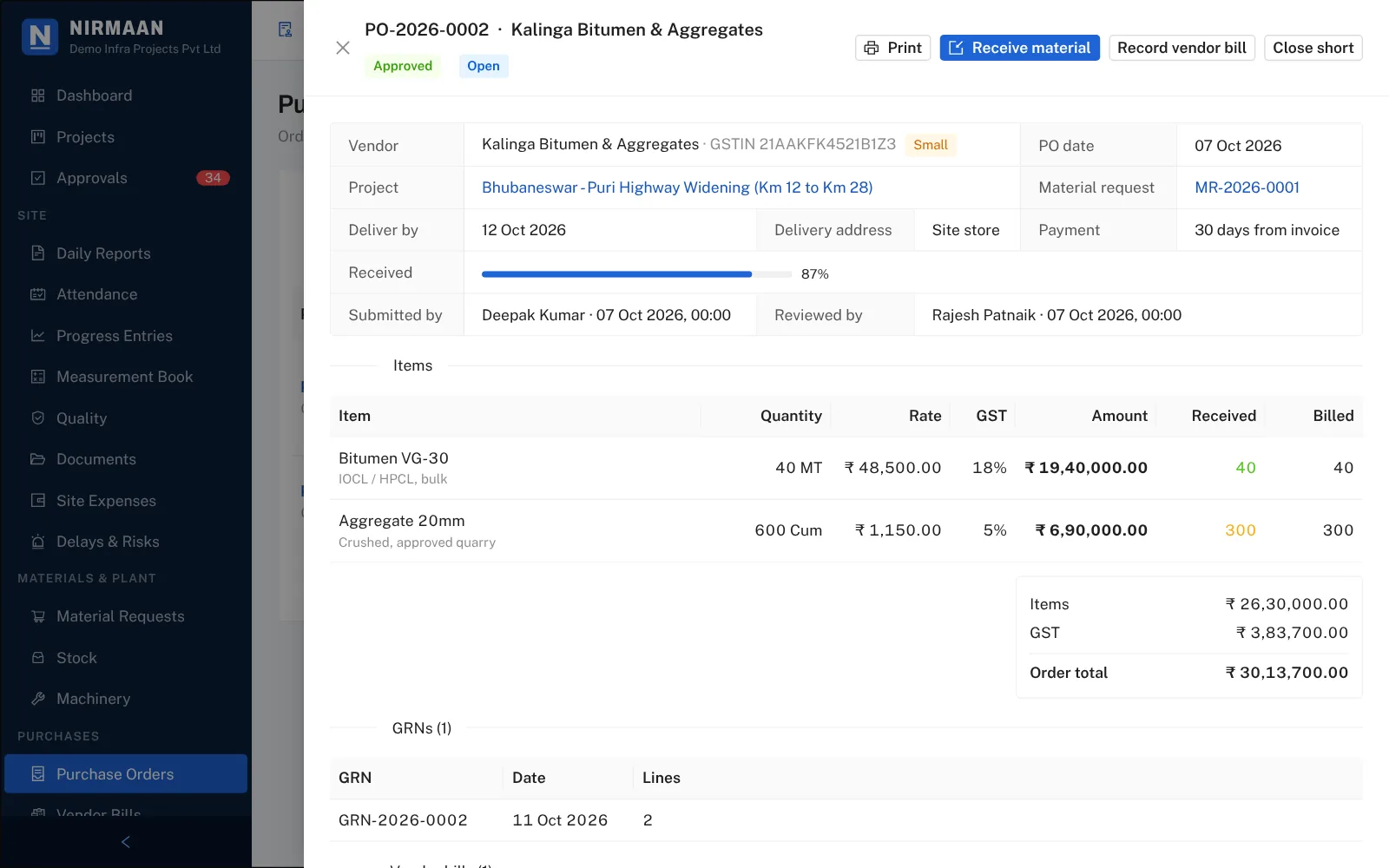Click the Attendance calendar icon

37,294
